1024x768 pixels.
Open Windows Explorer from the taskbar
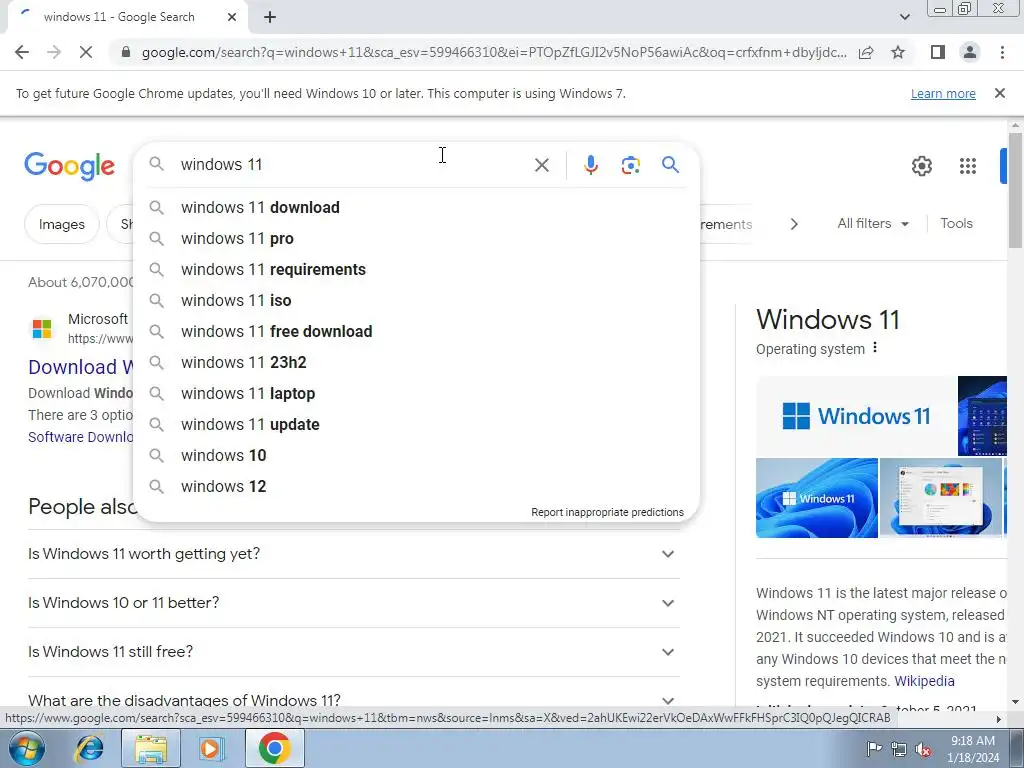pos(150,748)
